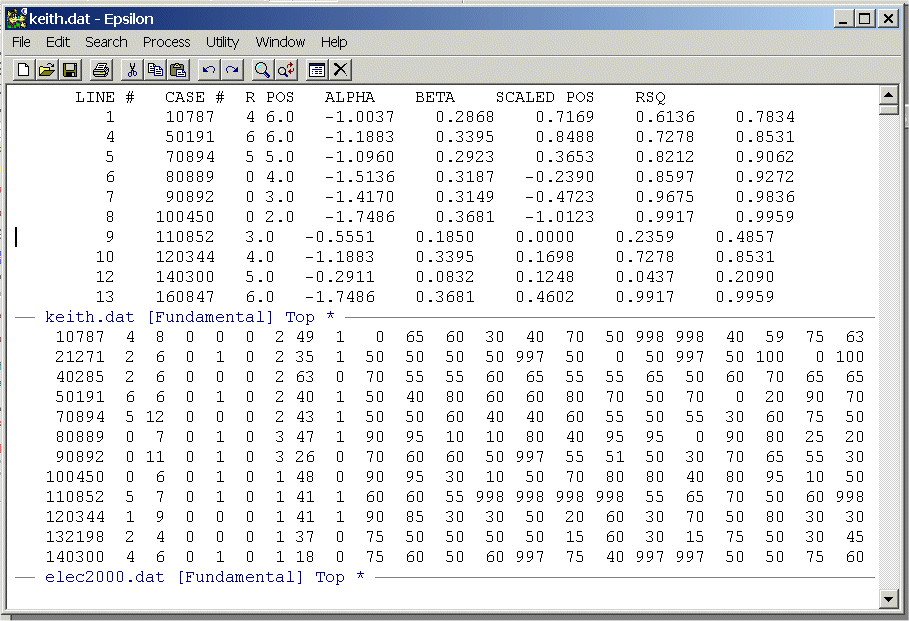Click the scrollbar up arrow
The width and height of the screenshot is (909, 621).
[x=887, y=96]
